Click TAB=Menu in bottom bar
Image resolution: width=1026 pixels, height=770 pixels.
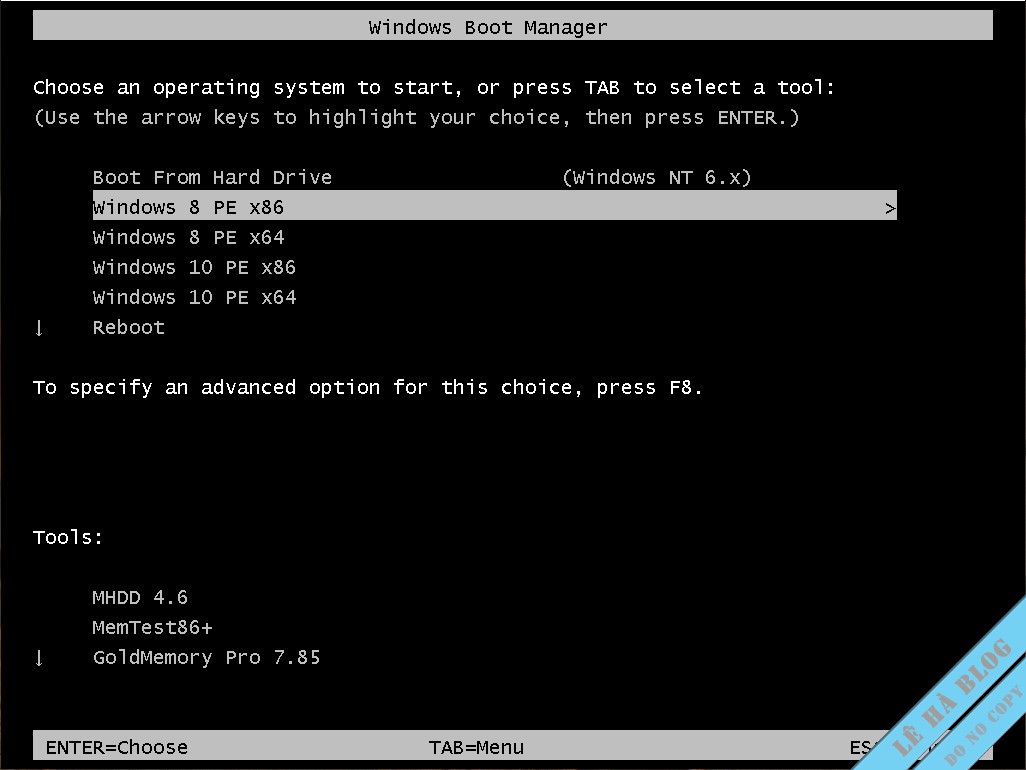476,747
